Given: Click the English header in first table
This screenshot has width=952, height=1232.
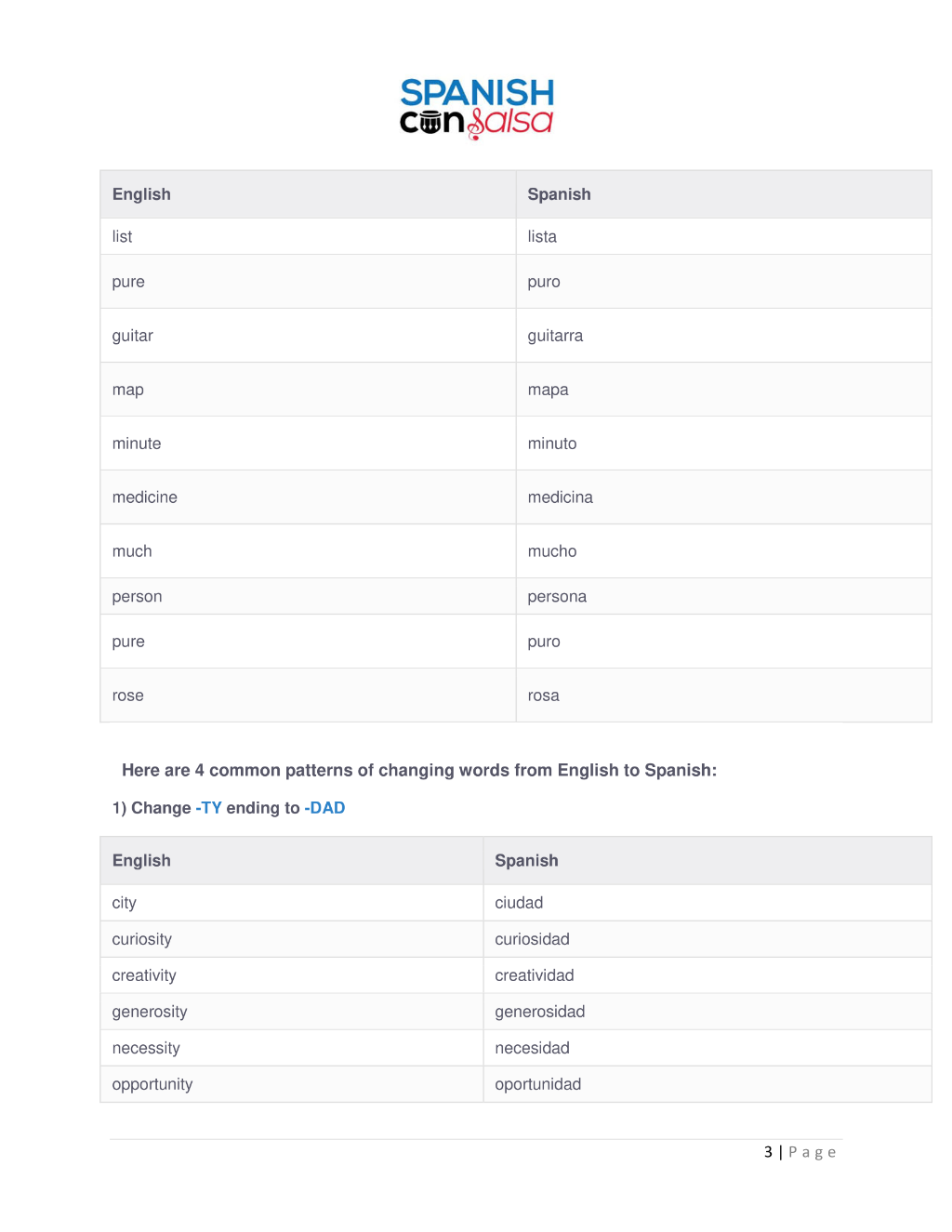Looking at the screenshot, I should point(141,194).
